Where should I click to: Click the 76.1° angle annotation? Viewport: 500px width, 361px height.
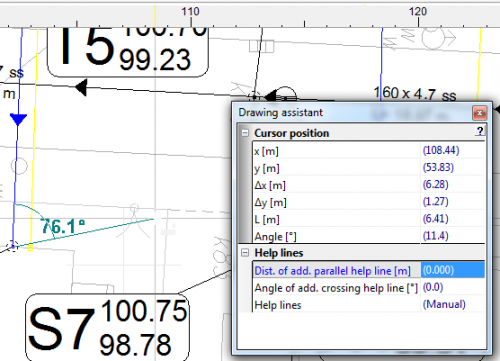(x=63, y=226)
